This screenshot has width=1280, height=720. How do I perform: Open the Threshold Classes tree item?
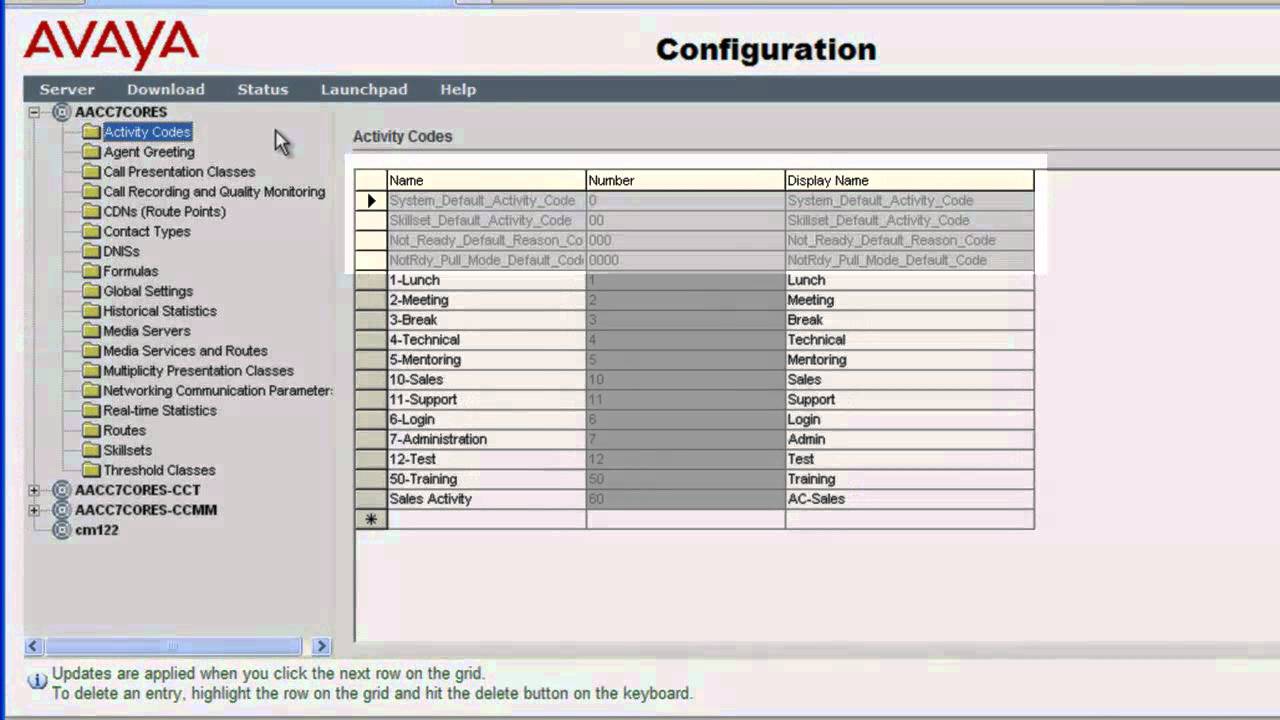[x=159, y=470]
